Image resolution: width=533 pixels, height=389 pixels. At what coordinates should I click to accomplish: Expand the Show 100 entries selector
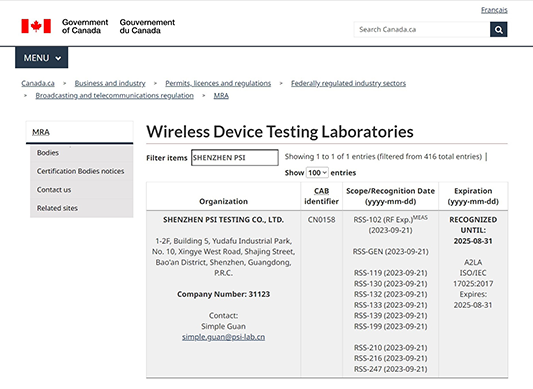pos(317,173)
